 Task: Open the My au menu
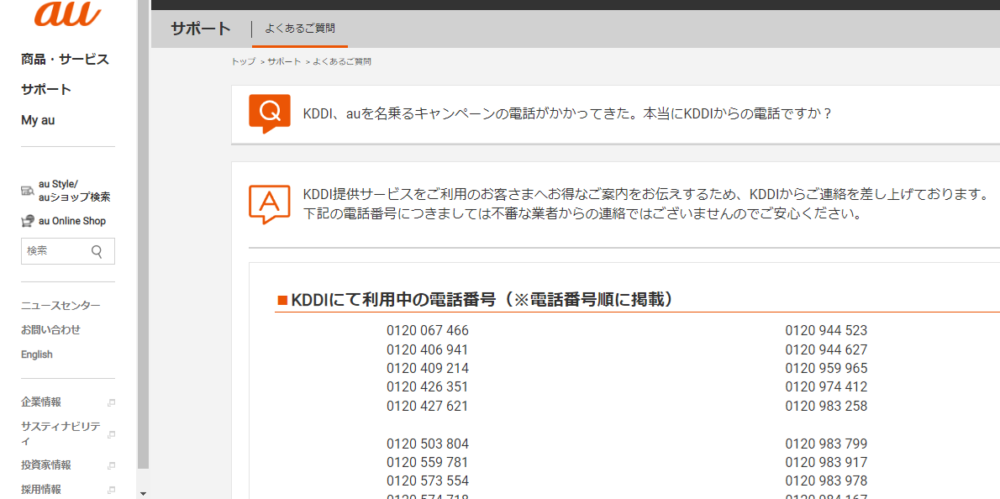click(38, 120)
